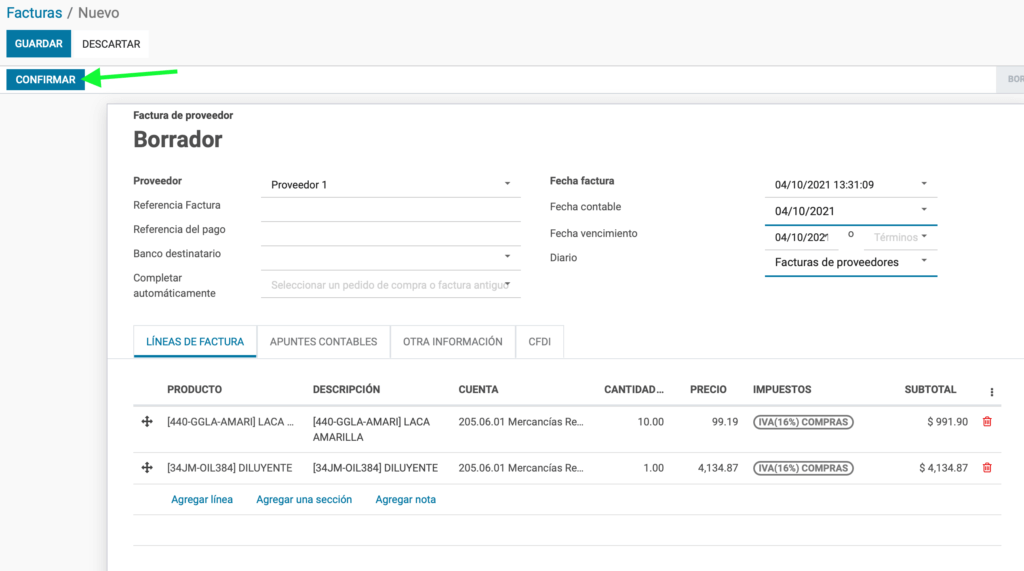Go back to Facturas breadcrumb
This screenshot has width=1024, height=571.
(x=34, y=13)
